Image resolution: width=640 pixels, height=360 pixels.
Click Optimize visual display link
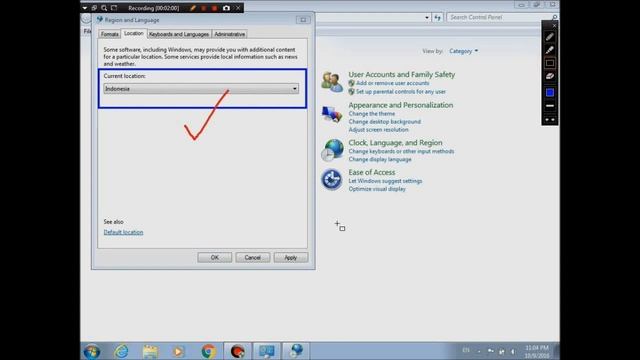click(x=377, y=189)
